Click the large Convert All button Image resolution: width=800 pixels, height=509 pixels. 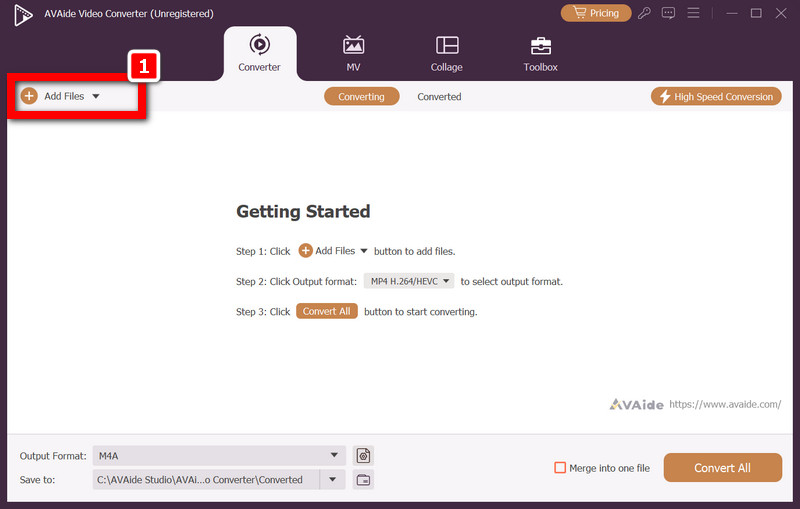722,468
